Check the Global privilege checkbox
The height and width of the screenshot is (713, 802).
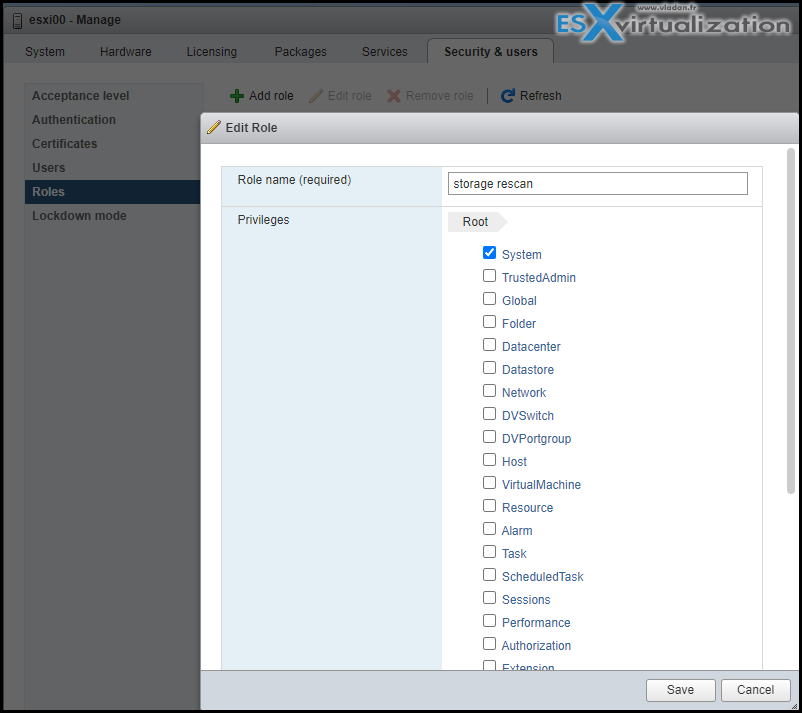[489, 299]
